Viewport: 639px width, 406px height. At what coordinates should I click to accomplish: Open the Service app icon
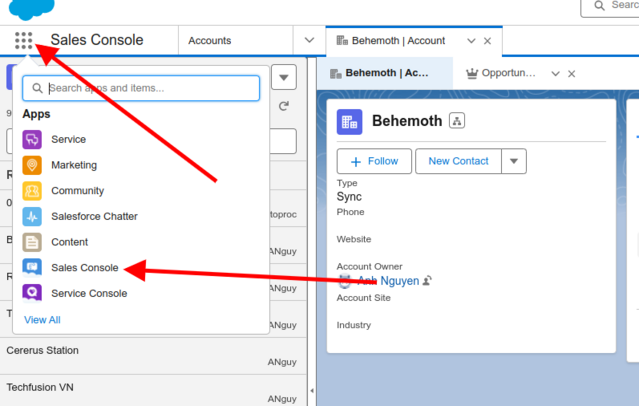pos(32,139)
